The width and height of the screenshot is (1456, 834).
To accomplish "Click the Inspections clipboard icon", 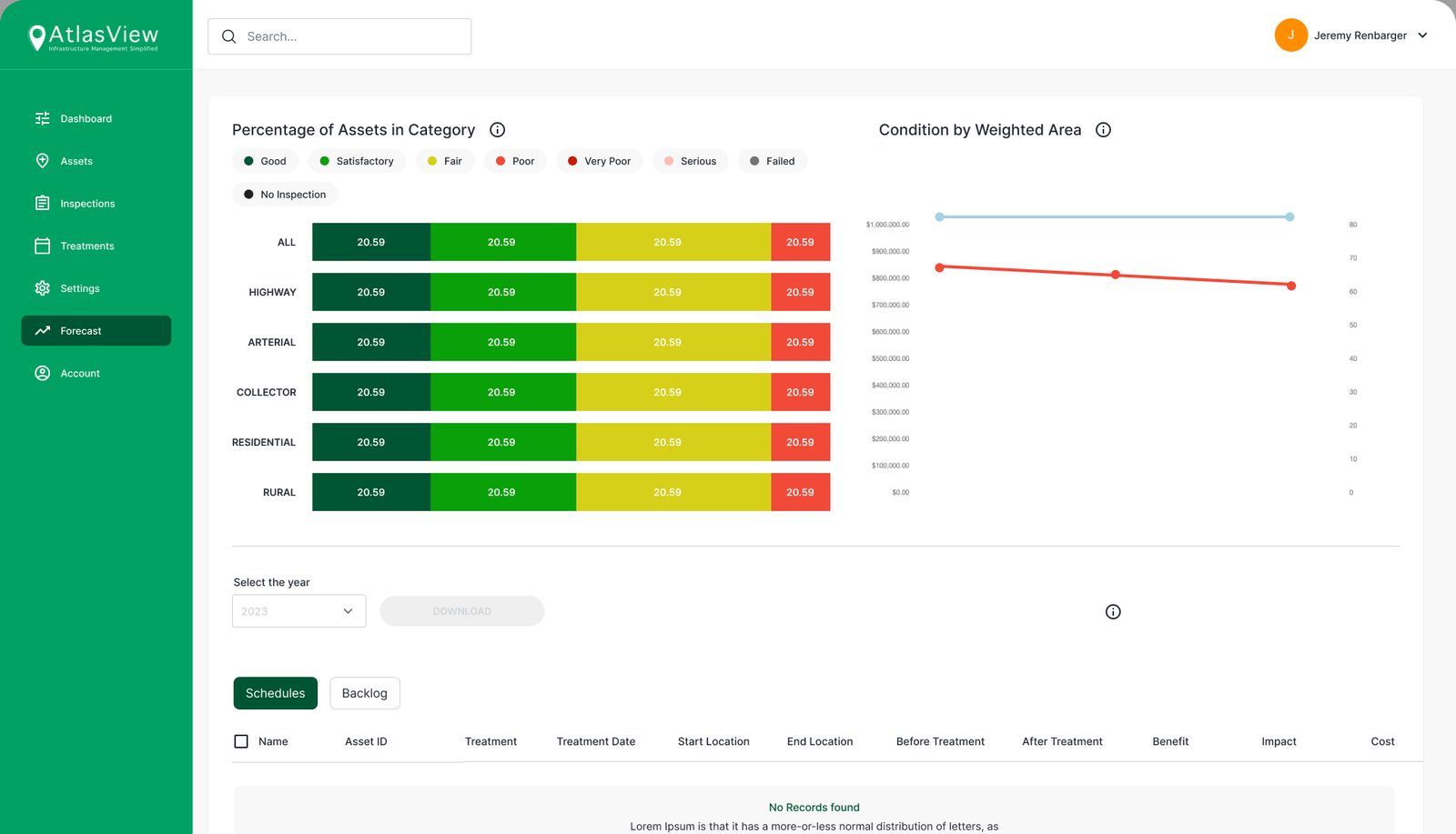I will click(x=42, y=203).
